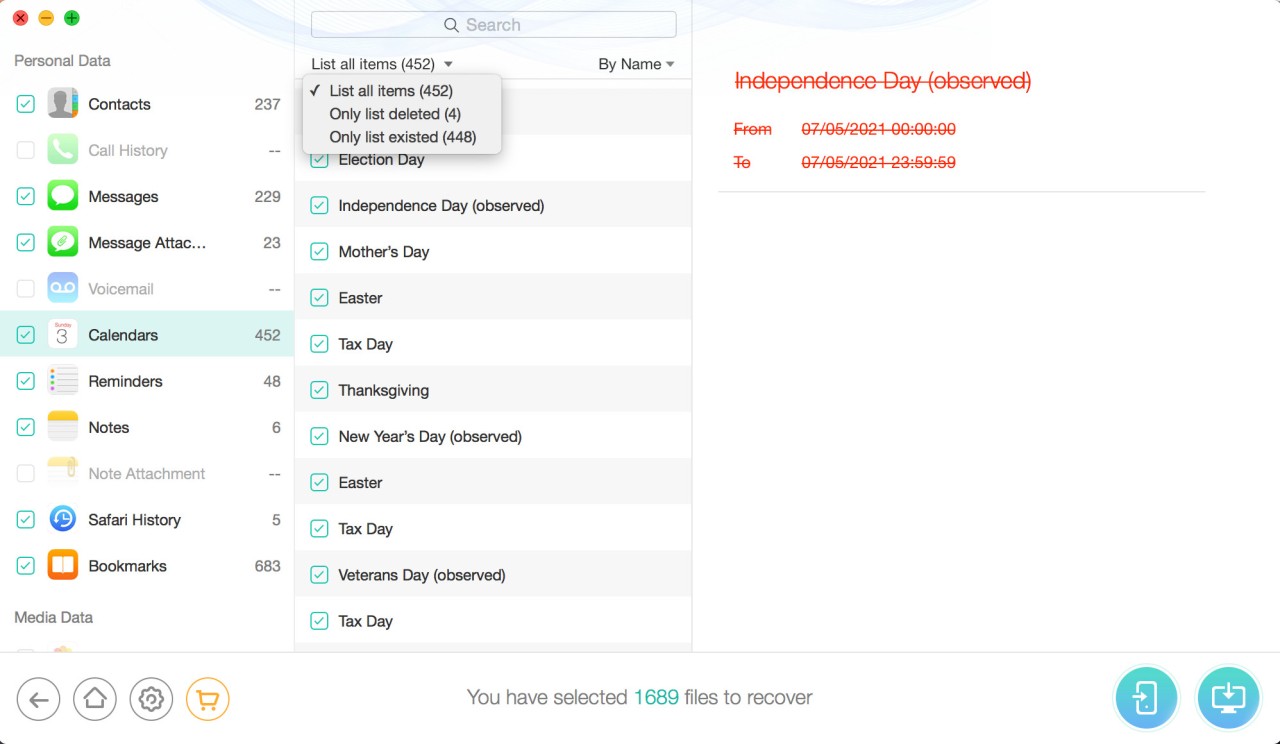Click the Search field

pyautogui.click(x=493, y=25)
